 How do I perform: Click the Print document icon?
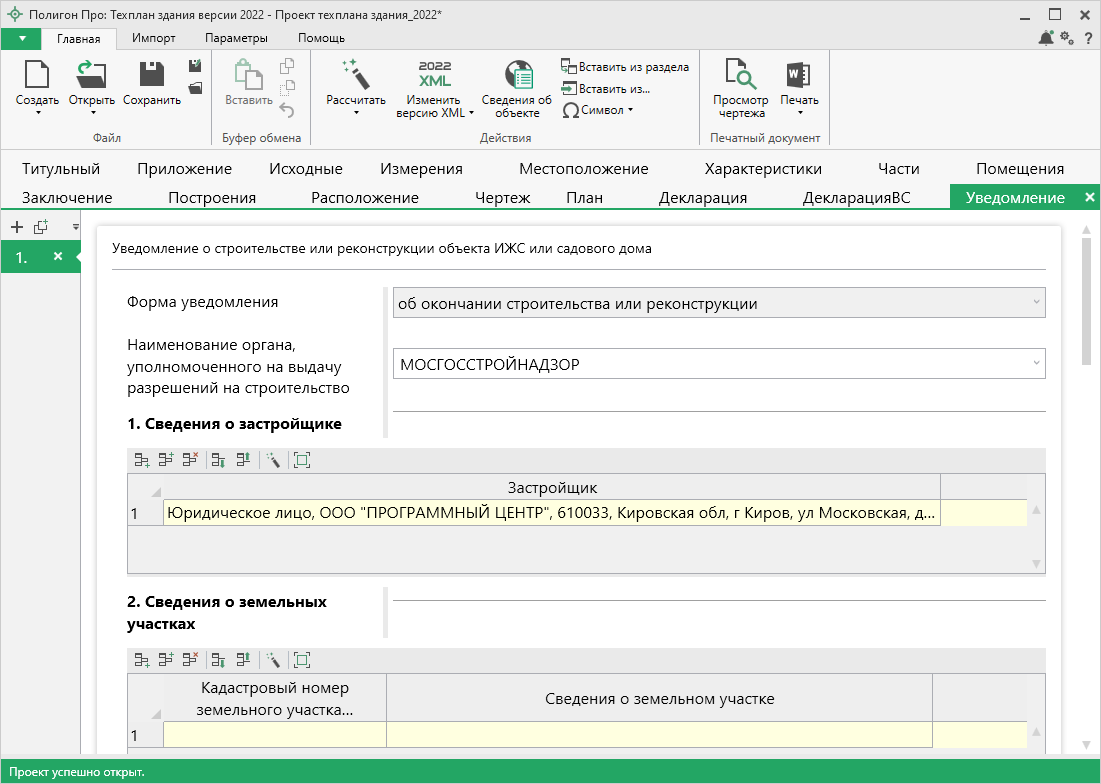click(x=798, y=76)
